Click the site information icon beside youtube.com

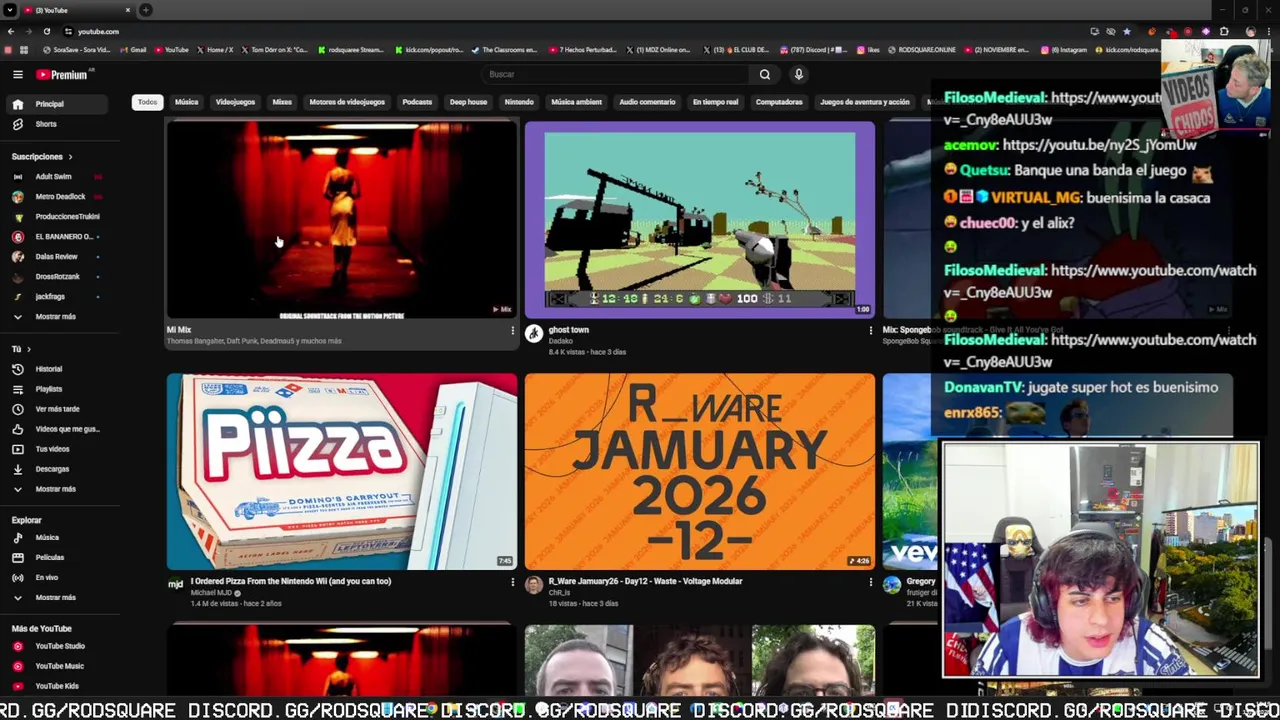68,31
